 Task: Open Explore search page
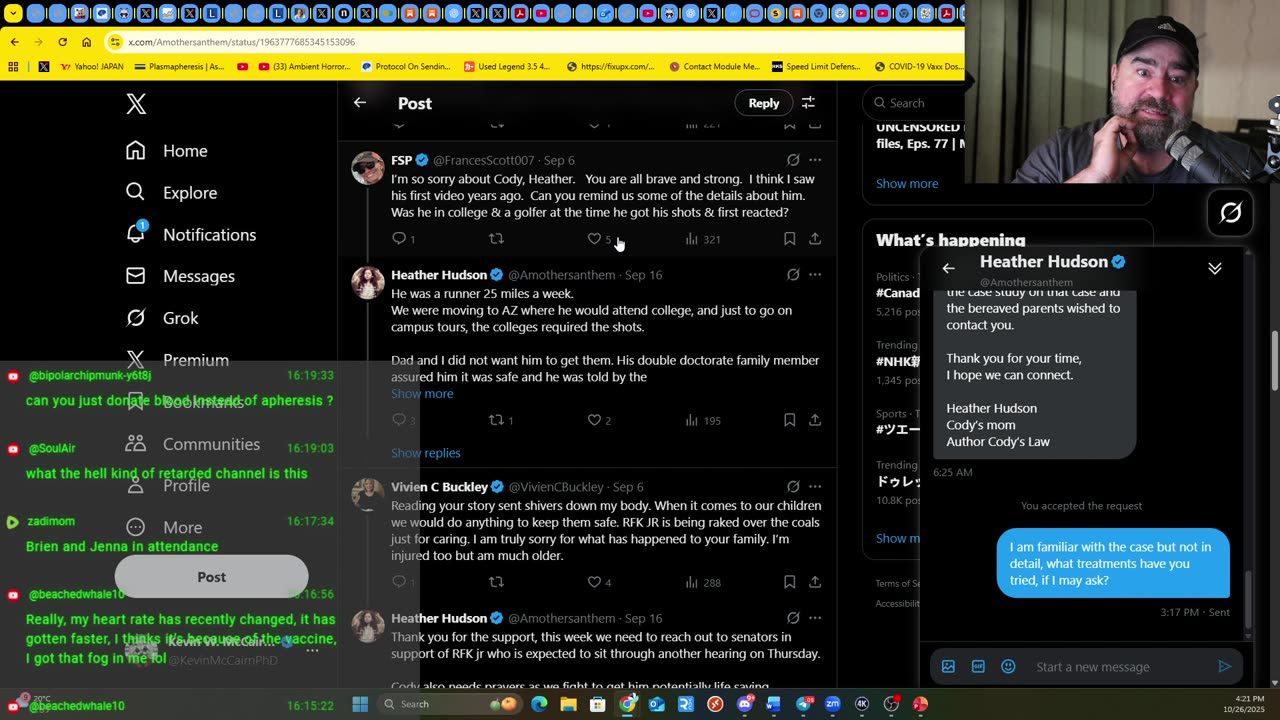(x=171, y=192)
